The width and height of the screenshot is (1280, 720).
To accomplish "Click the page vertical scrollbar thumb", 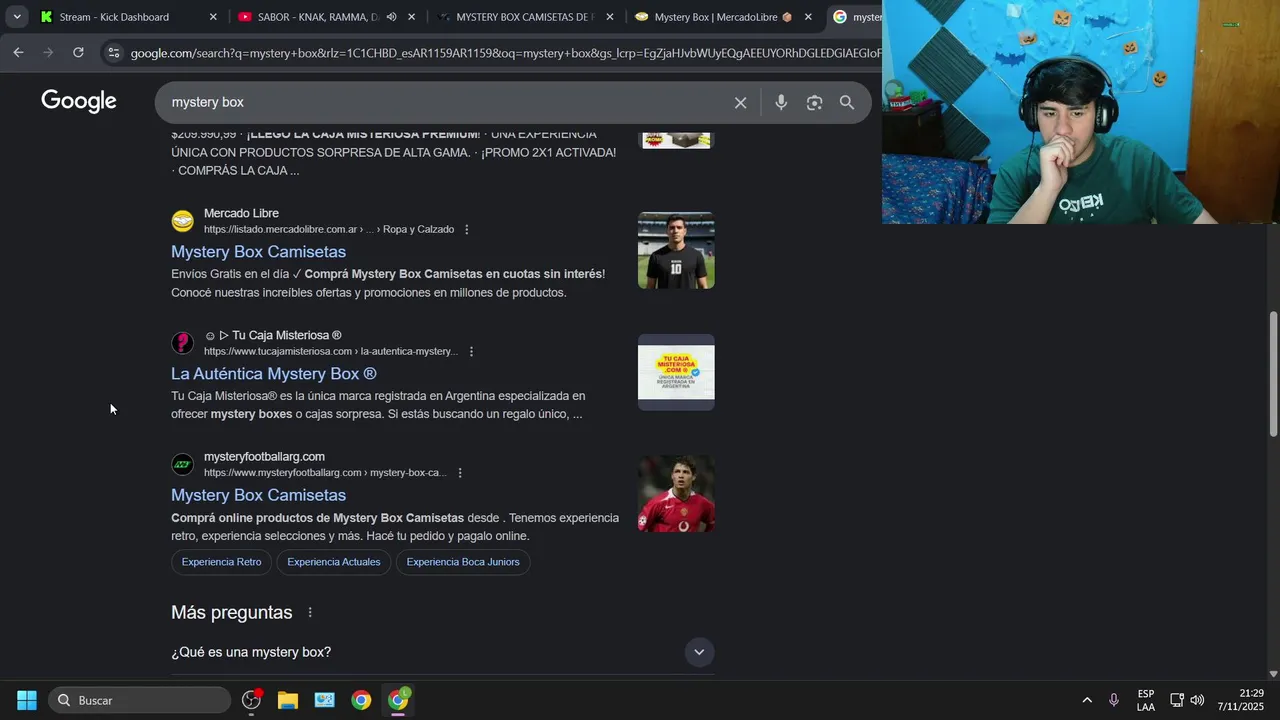I will 1273,373.
